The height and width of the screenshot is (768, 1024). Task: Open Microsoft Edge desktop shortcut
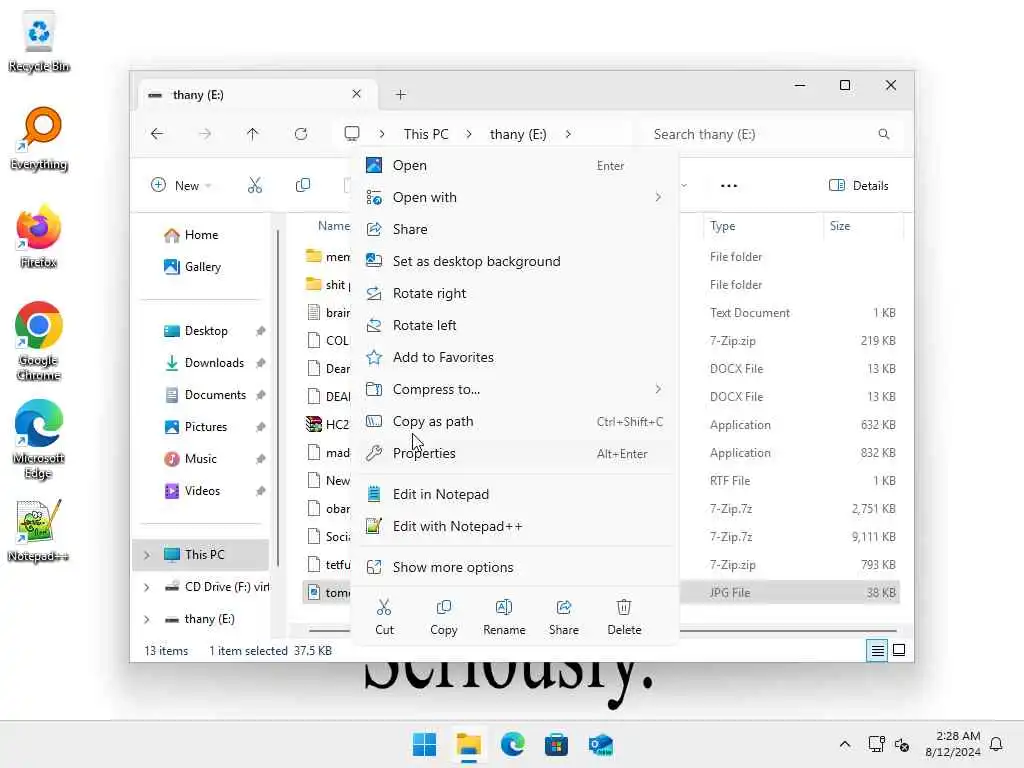point(39,439)
